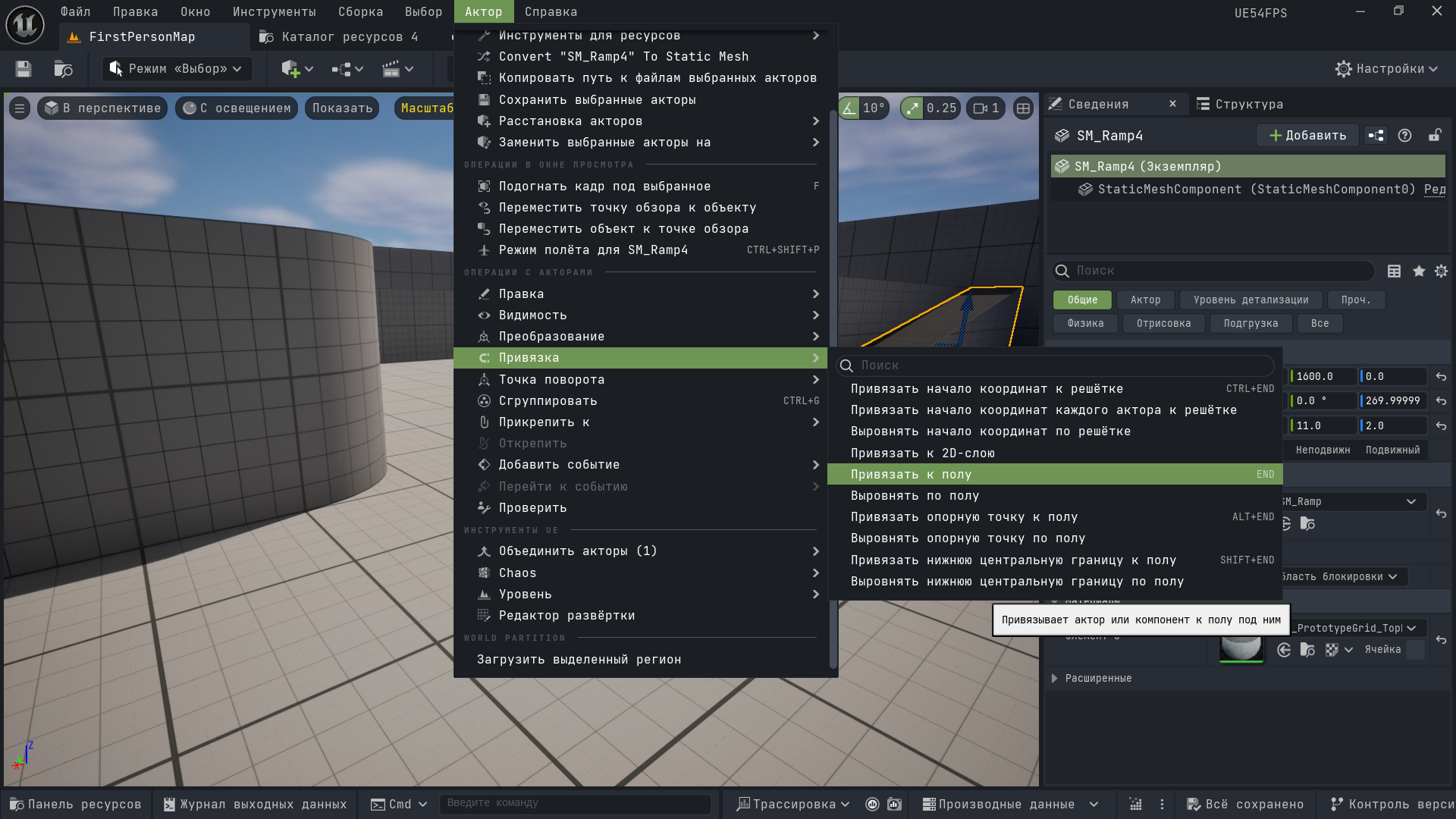This screenshot has height=819, width=1456.
Task: Click the viewport hamburger options icon
Action: point(20,108)
